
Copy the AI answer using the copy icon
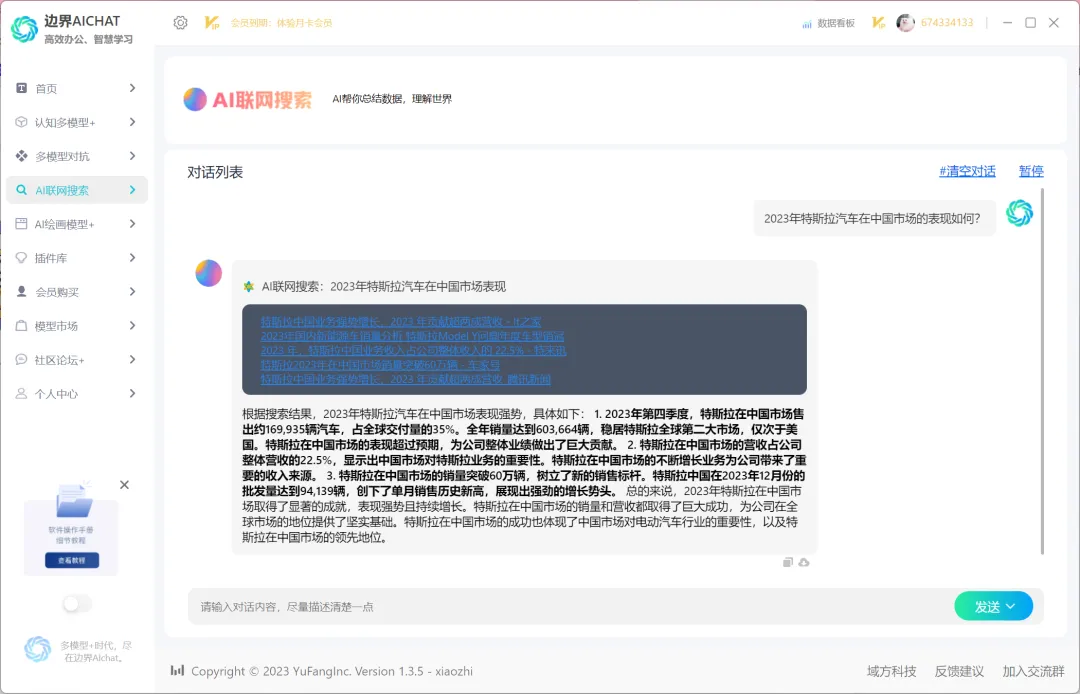[788, 562]
